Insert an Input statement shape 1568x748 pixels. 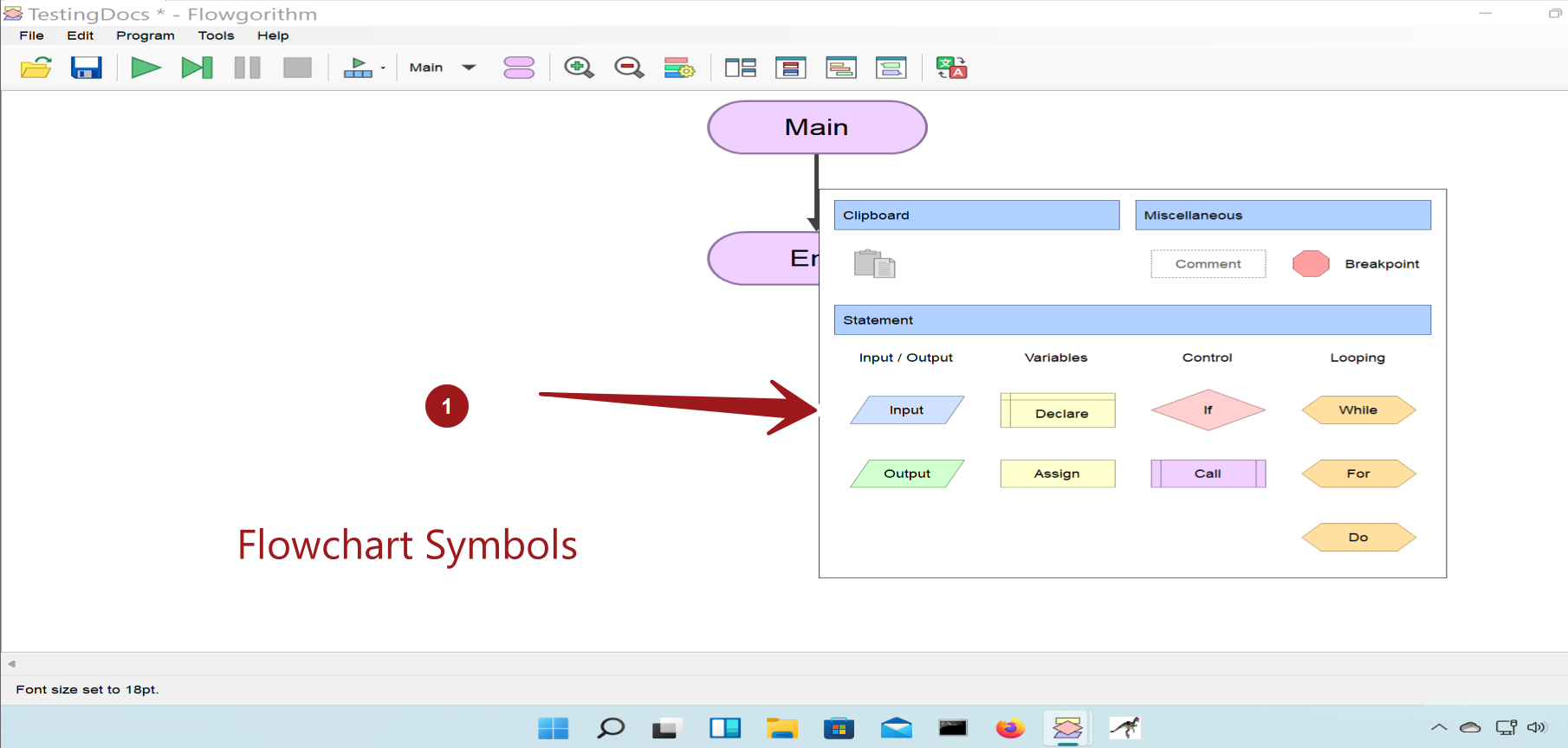click(906, 410)
